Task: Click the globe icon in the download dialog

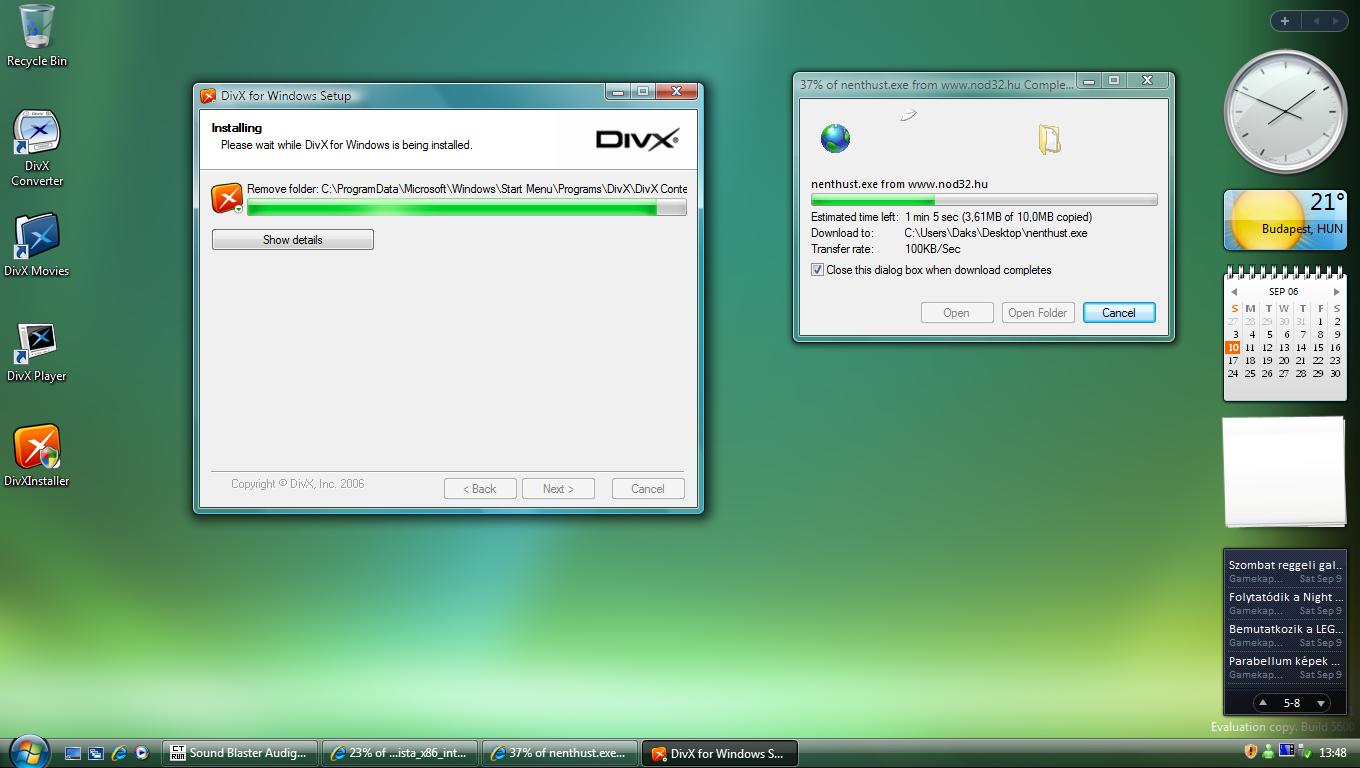Action: point(835,138)
